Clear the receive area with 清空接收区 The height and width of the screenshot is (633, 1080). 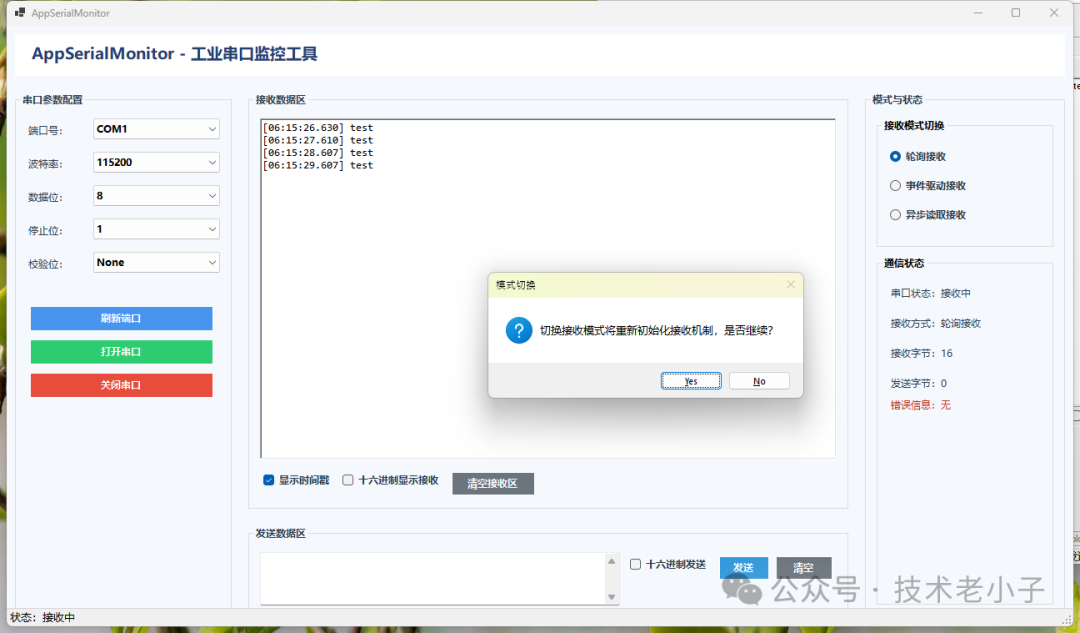pyautogui.click(x=492, y=482)
